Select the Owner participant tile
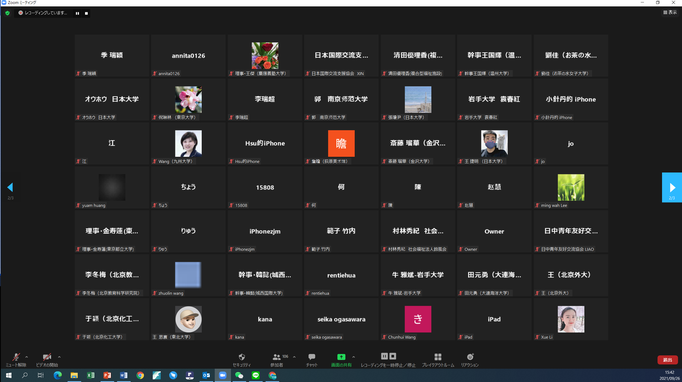 [494, 231]
